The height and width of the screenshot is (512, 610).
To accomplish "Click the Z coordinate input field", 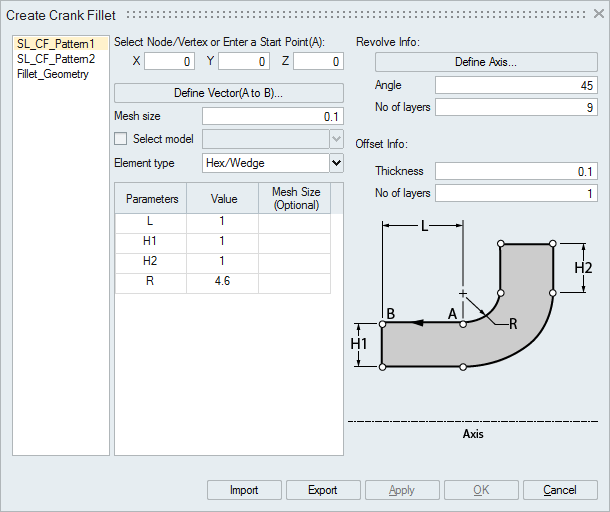I will (x=318, y=62).
